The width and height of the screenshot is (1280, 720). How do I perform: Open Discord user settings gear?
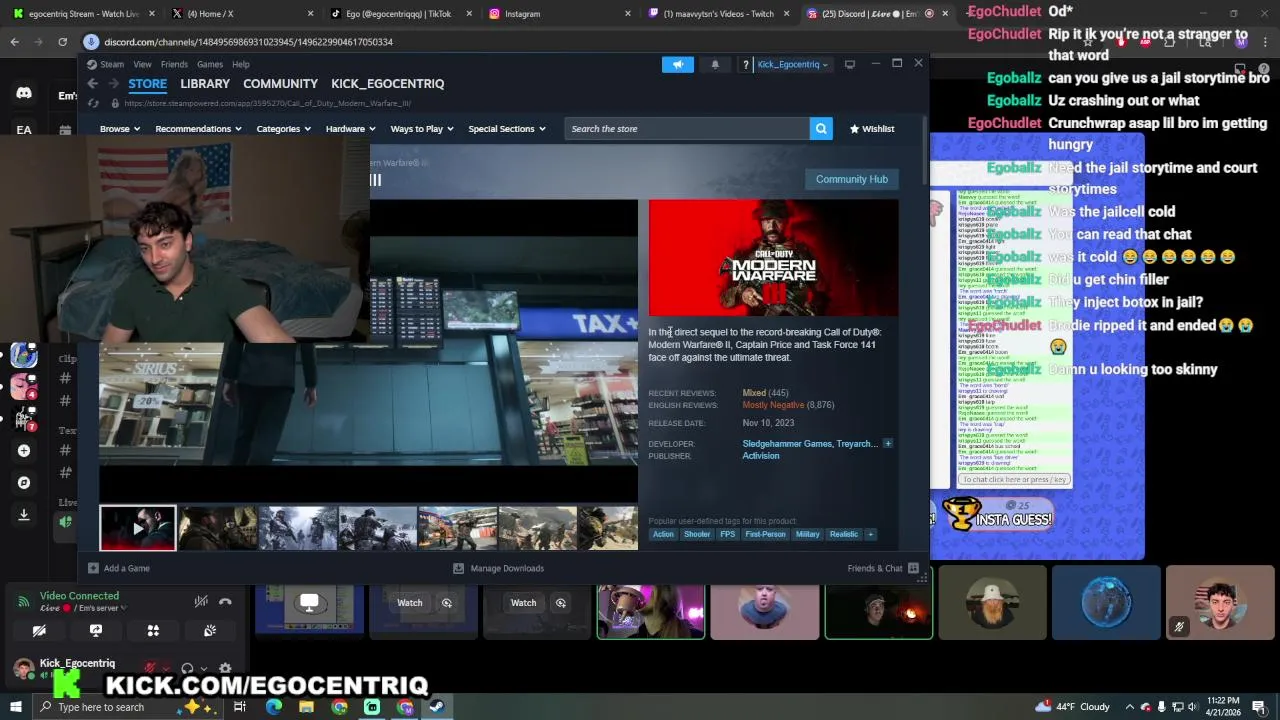(x=225, y=669)
